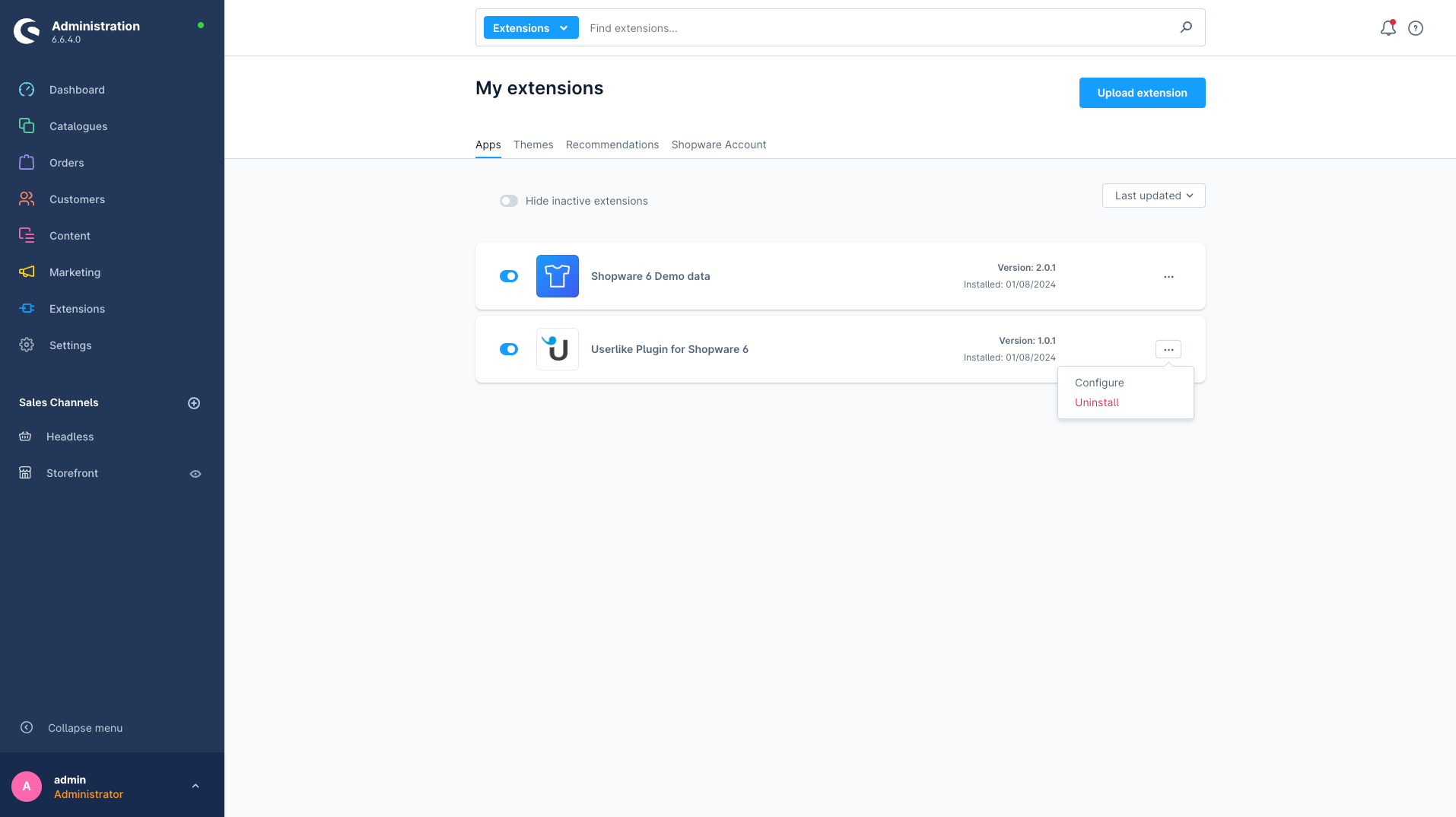Click the green status dot in the sidebar header
1456x817 pixels.
point(201,25)
